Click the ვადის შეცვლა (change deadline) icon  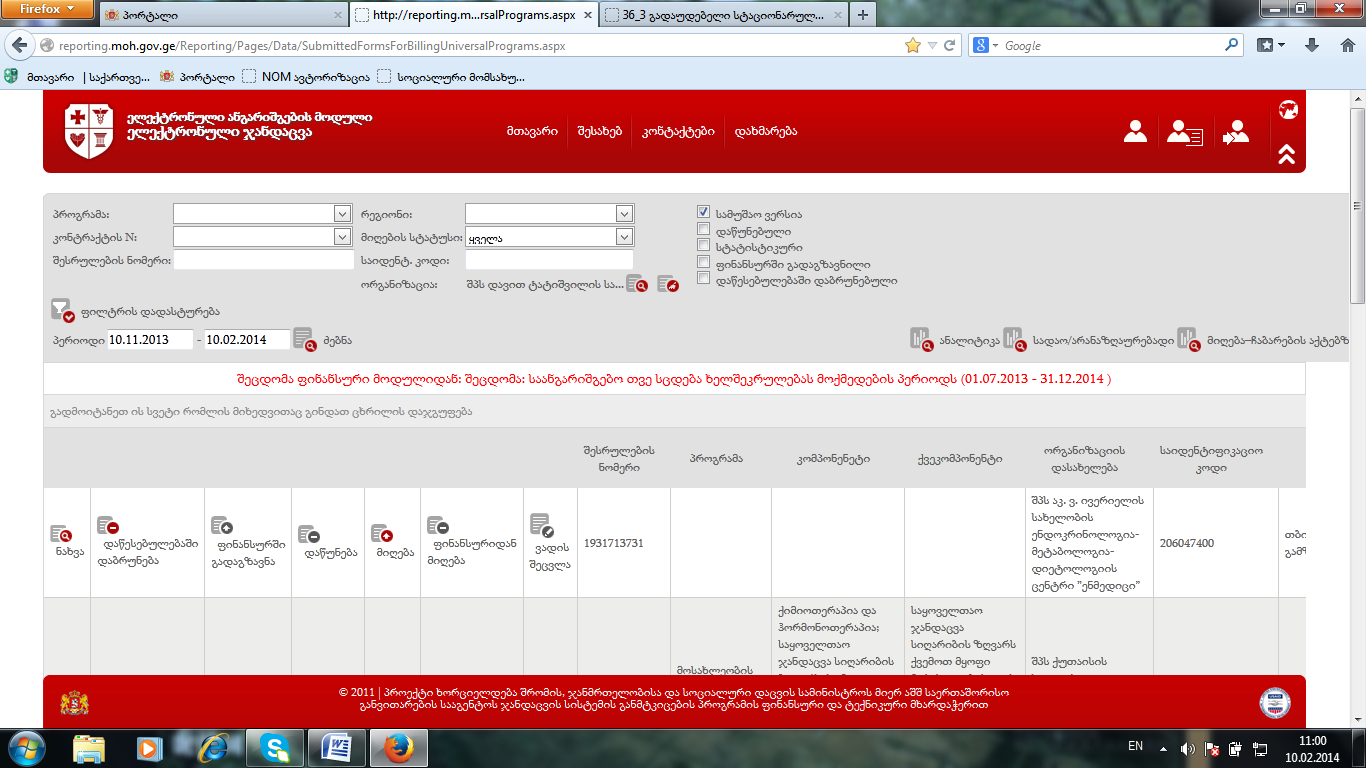[x=541, y=525]
